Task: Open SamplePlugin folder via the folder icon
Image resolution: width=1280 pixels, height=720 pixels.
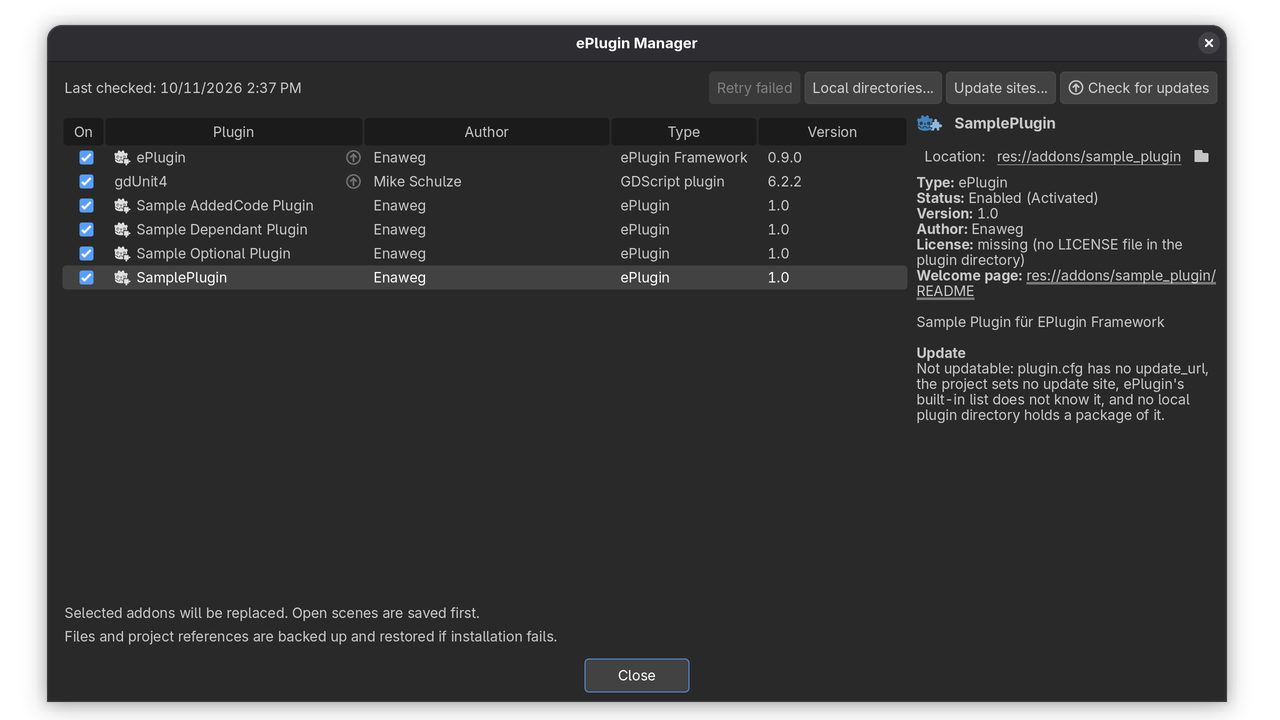Action: 1201,157
